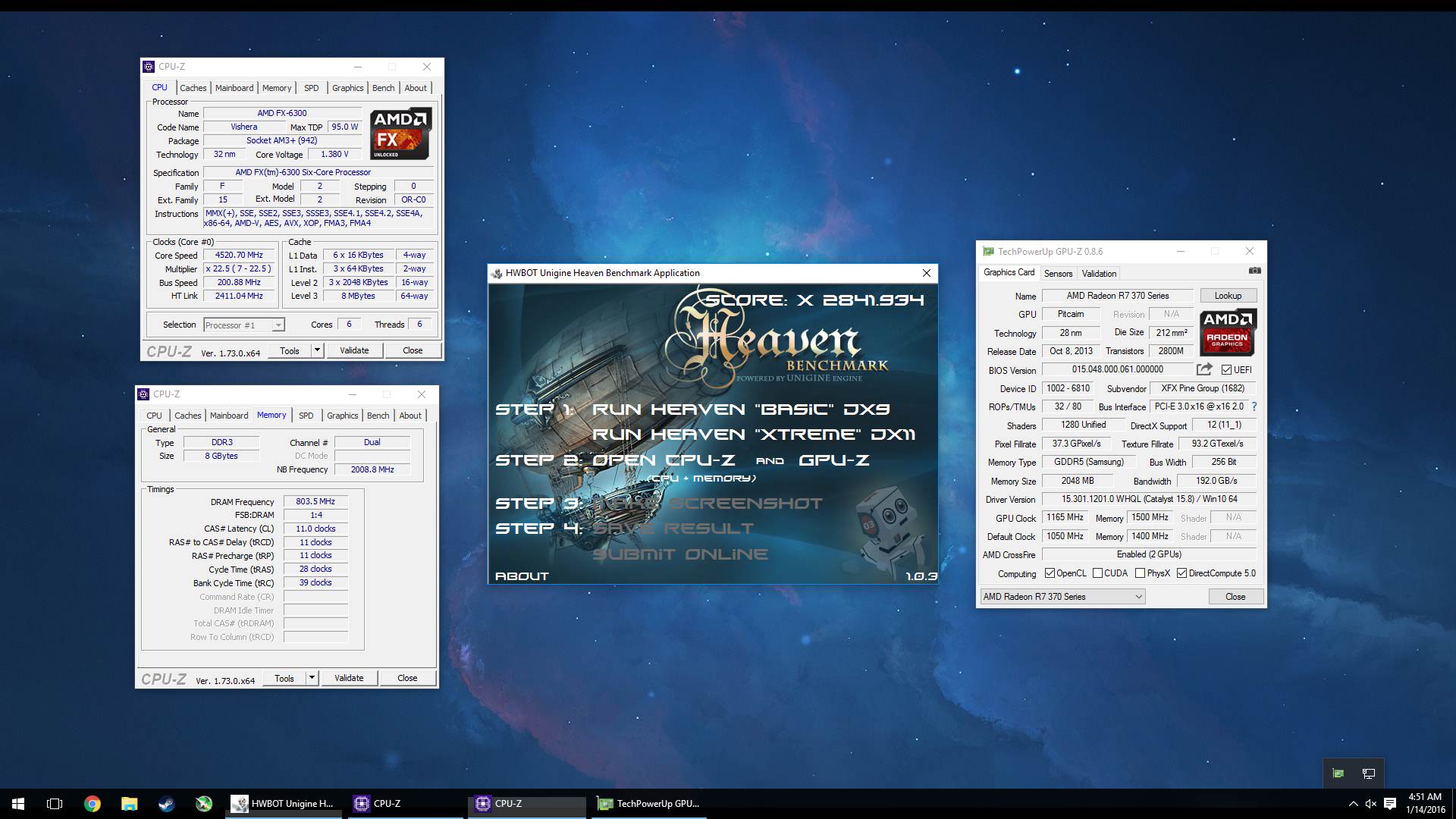Open the Mainboard tab in the CPU-Z CPU window
1456x819 pixels.
(x=234, y=88)
